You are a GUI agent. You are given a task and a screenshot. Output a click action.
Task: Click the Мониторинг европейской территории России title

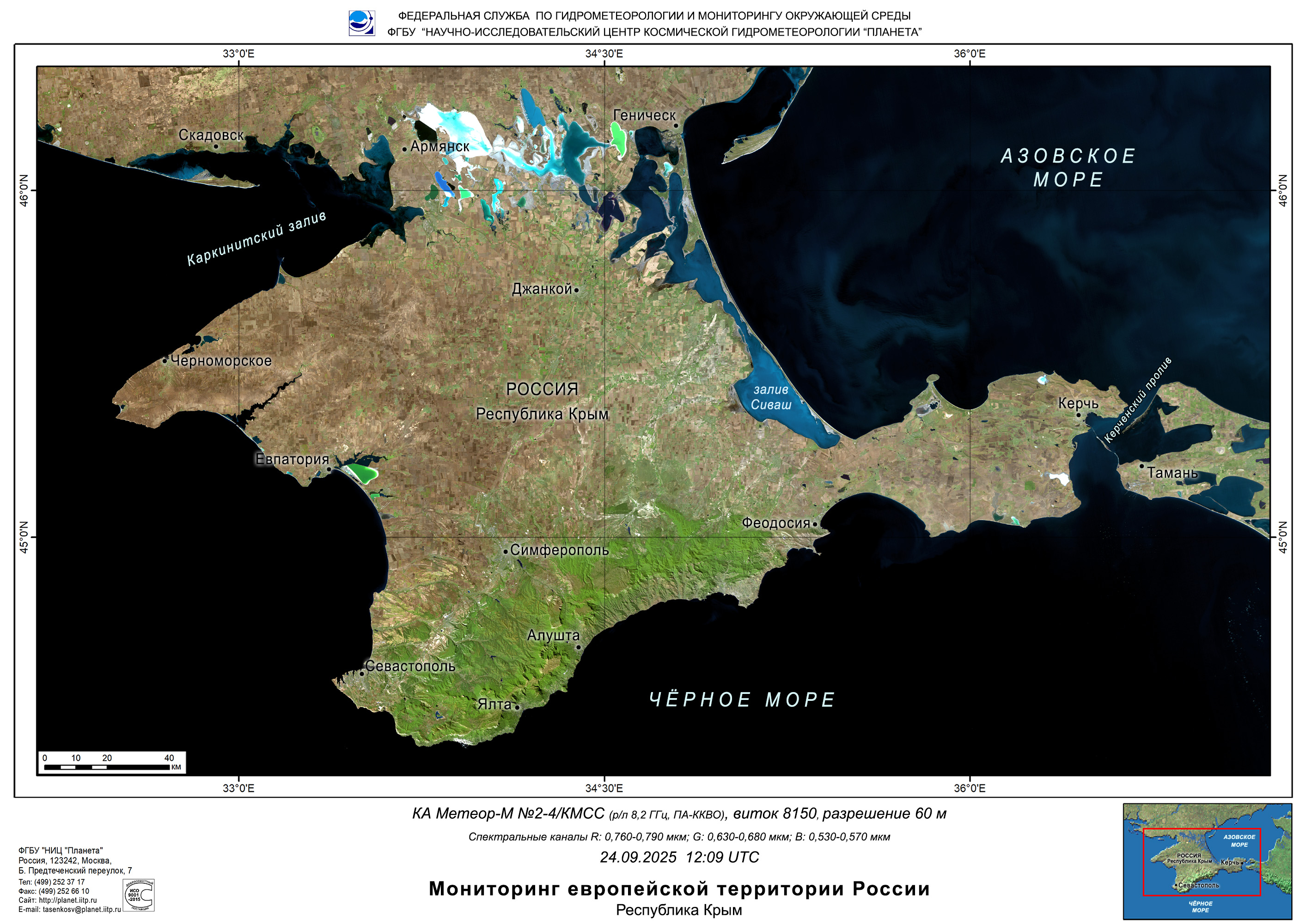679,889
